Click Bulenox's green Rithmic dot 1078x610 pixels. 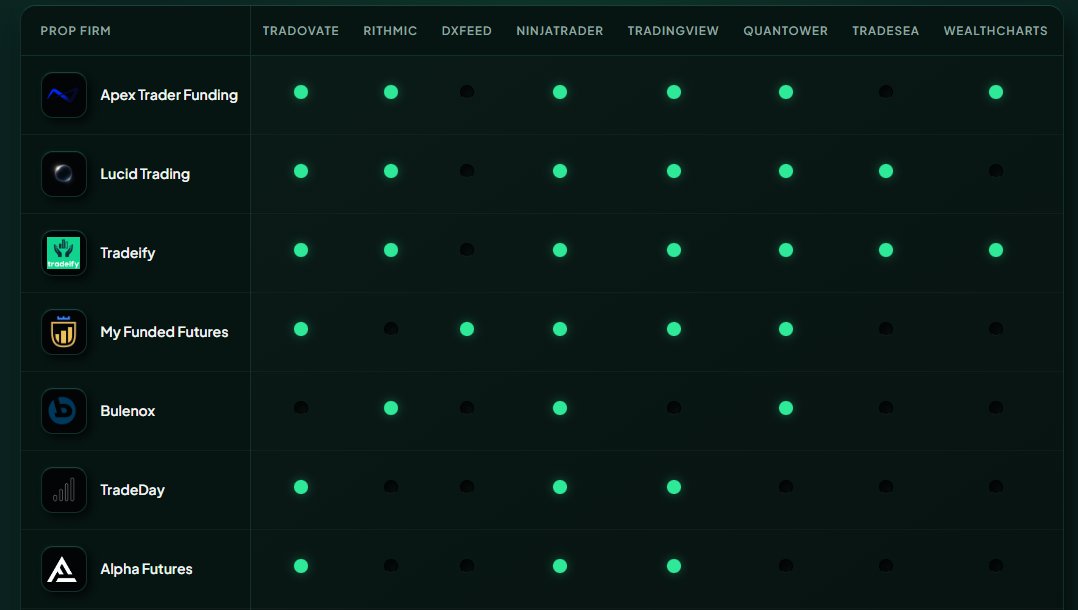click(x=391, y=409)
